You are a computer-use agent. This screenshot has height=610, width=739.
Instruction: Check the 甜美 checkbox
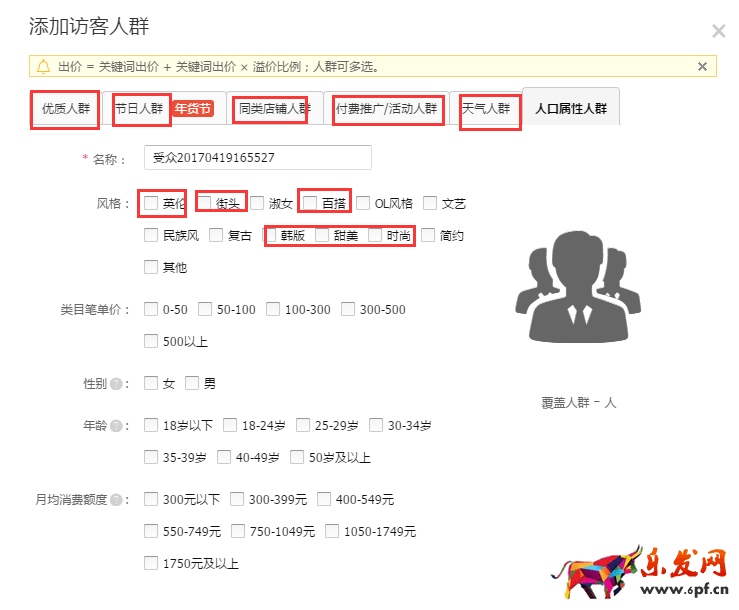coord(322,235)
